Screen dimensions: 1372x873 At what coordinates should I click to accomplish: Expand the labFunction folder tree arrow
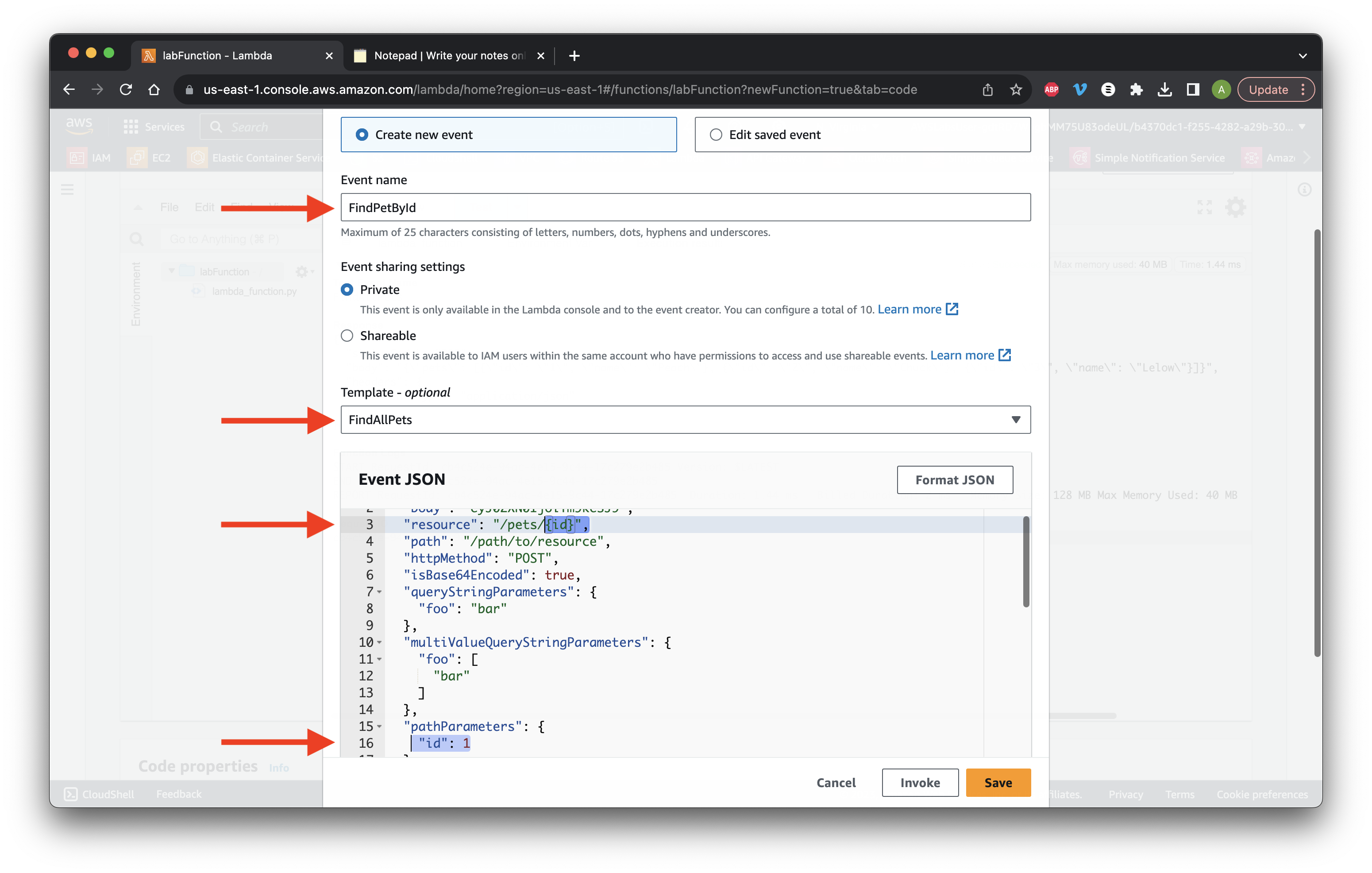[x=172, y=271]
